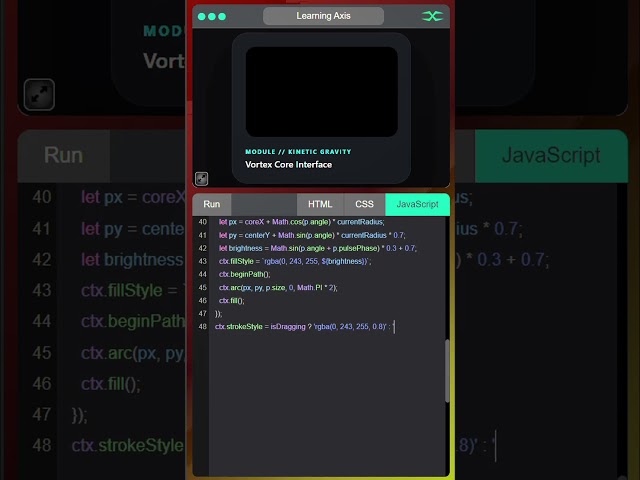Click the Learning Axis logo icon

[x=432, y=16]
